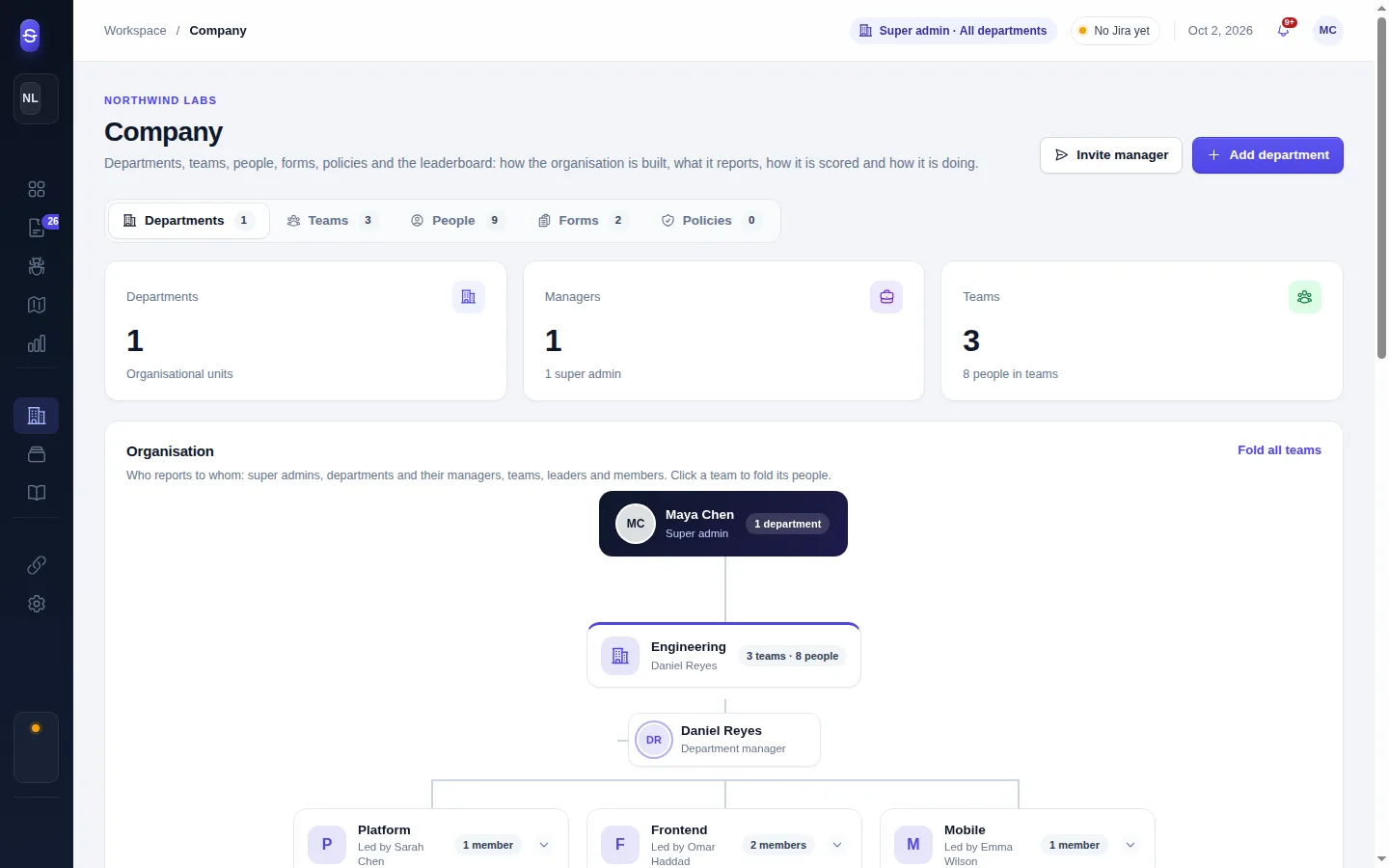Click the No Jira yet status pill
Image resolution: width=1389 pixels, height=868 pixels.
pyautogui.click(x=1115, y=31)
